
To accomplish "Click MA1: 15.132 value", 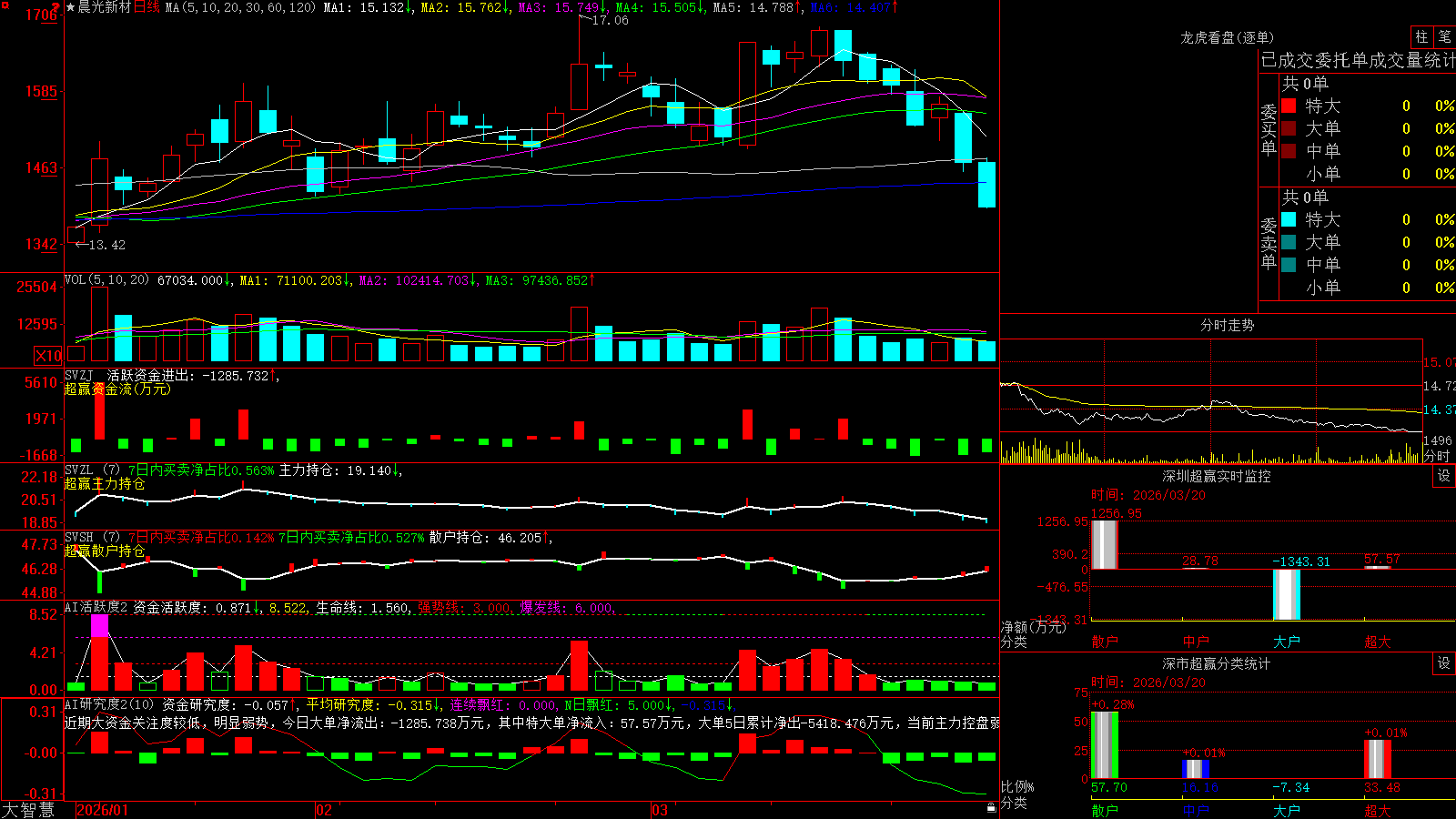I will point(369,7).
